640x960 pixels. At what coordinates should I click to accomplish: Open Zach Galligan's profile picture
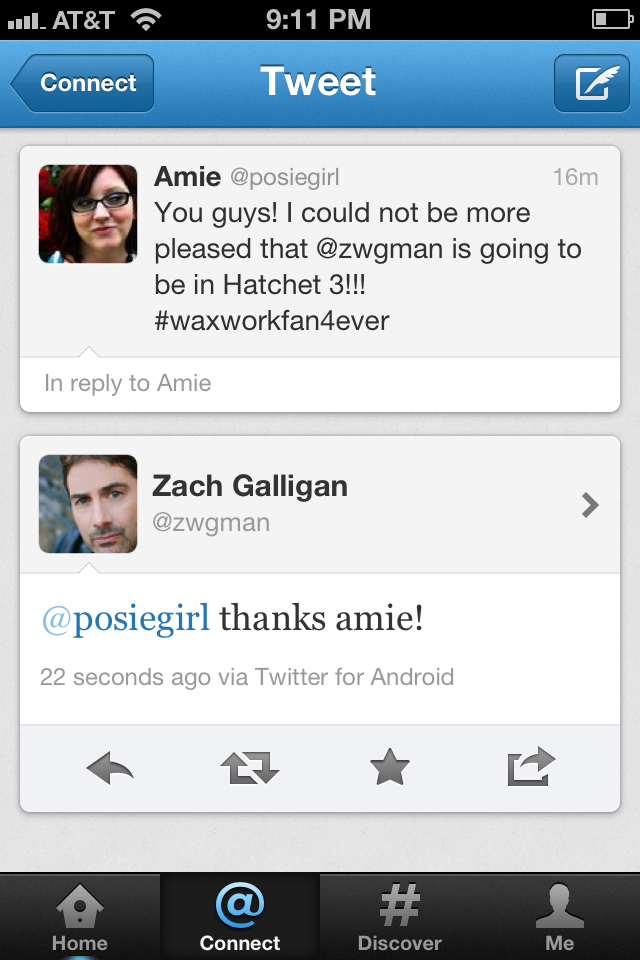click(x=88, y=504)
